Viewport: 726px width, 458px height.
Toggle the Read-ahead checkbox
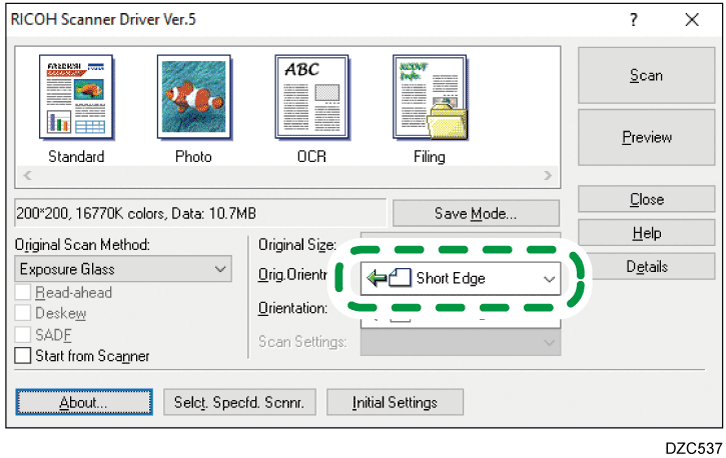click(x=24, y=294)
